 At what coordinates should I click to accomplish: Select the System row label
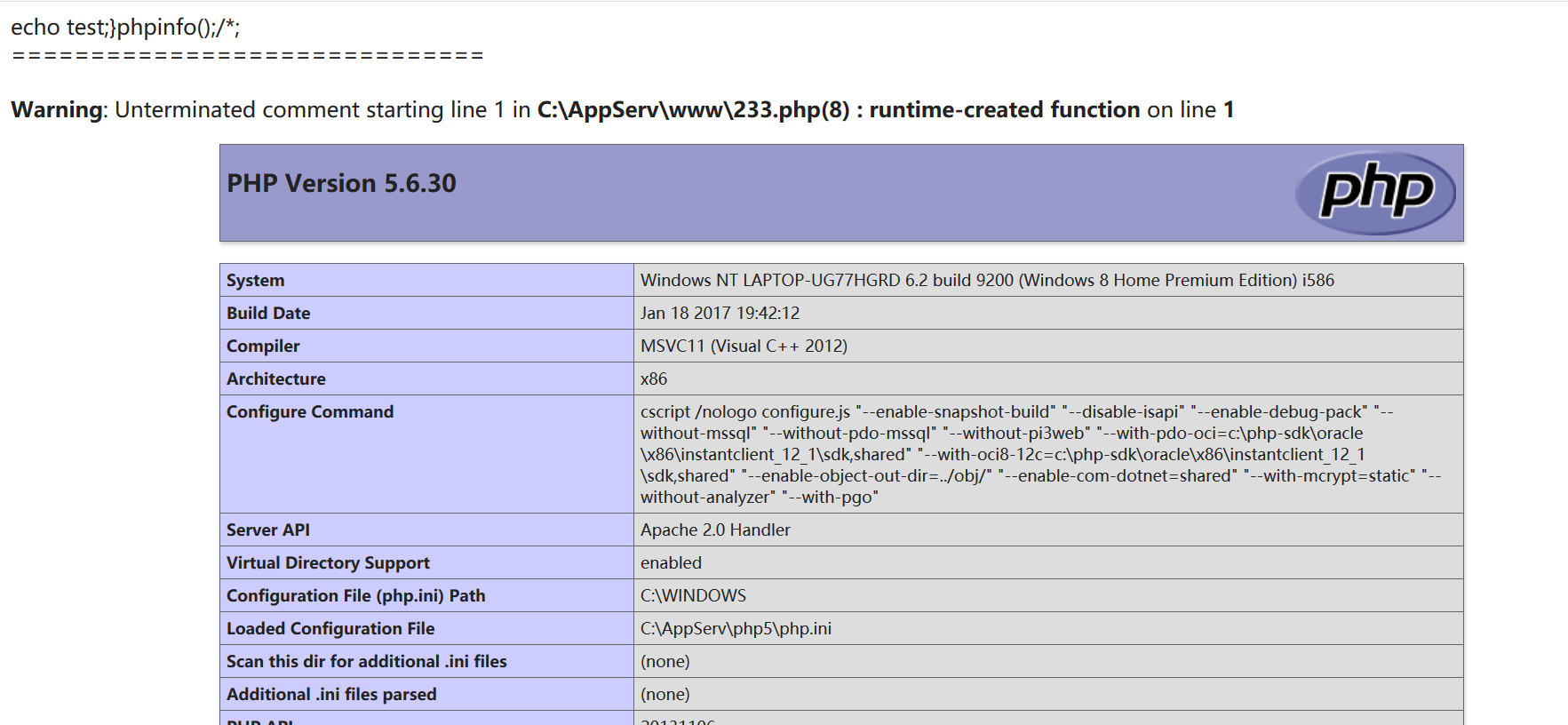[x=255, y=280]
